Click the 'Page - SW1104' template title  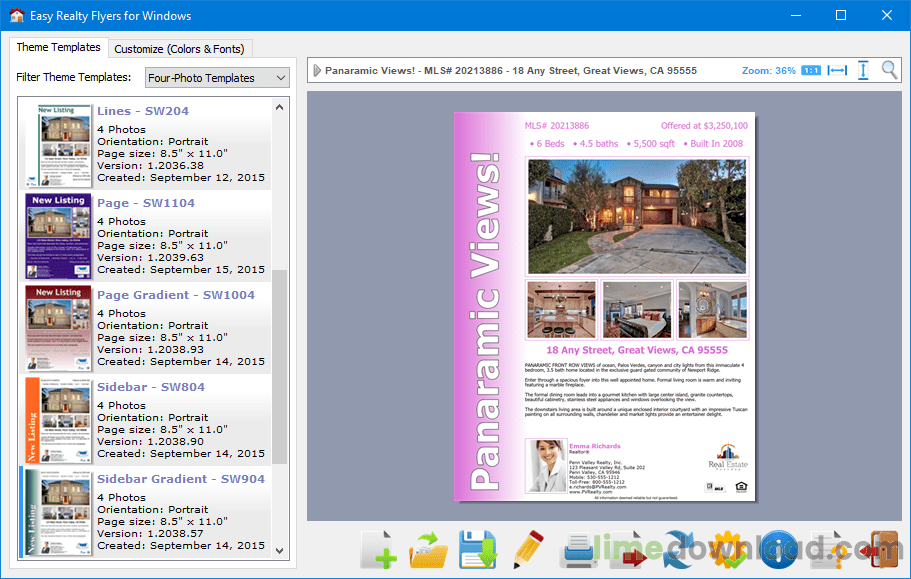click(x=146, y=203)
